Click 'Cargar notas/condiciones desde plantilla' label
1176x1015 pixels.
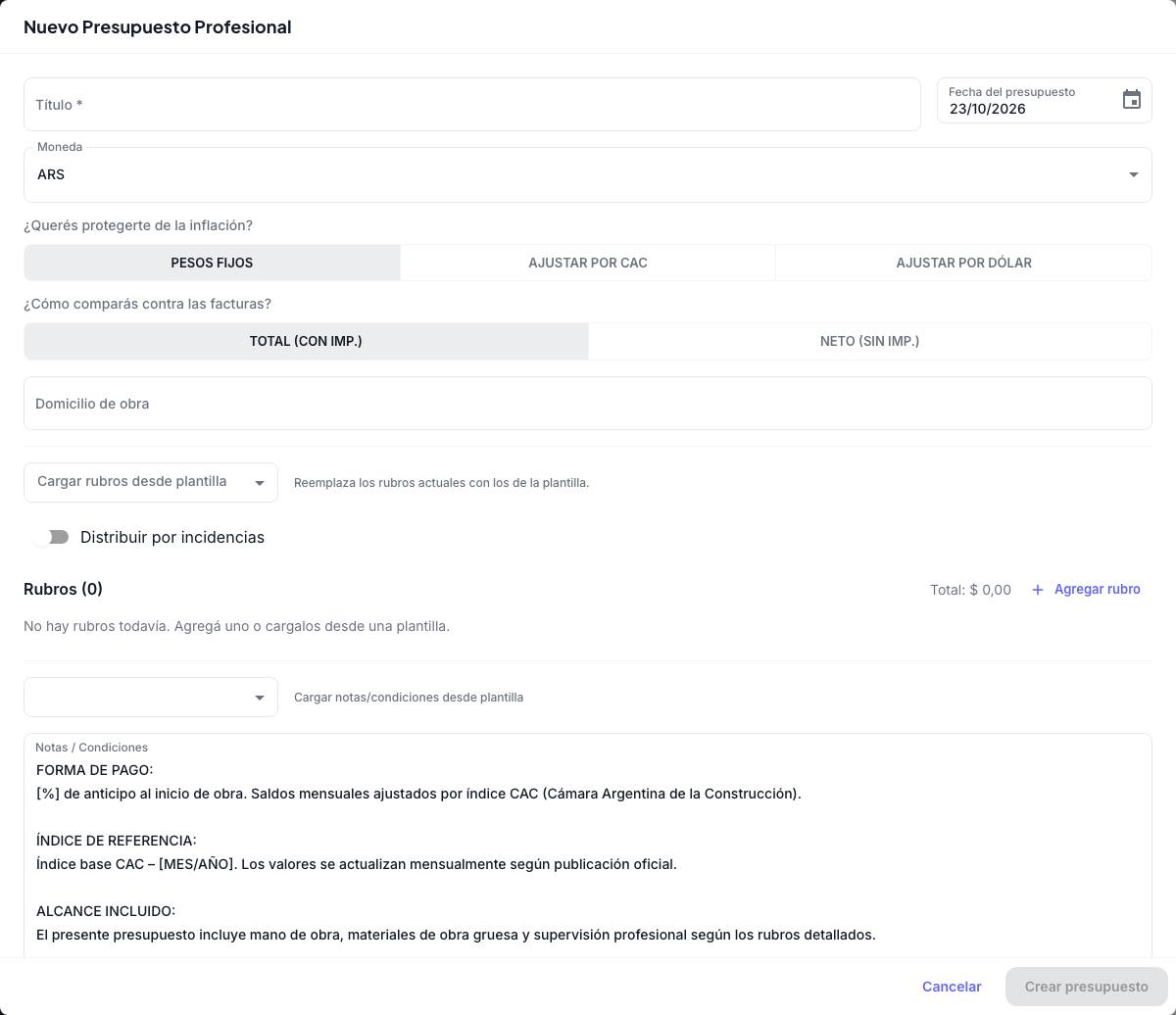(x=409, y=698)
